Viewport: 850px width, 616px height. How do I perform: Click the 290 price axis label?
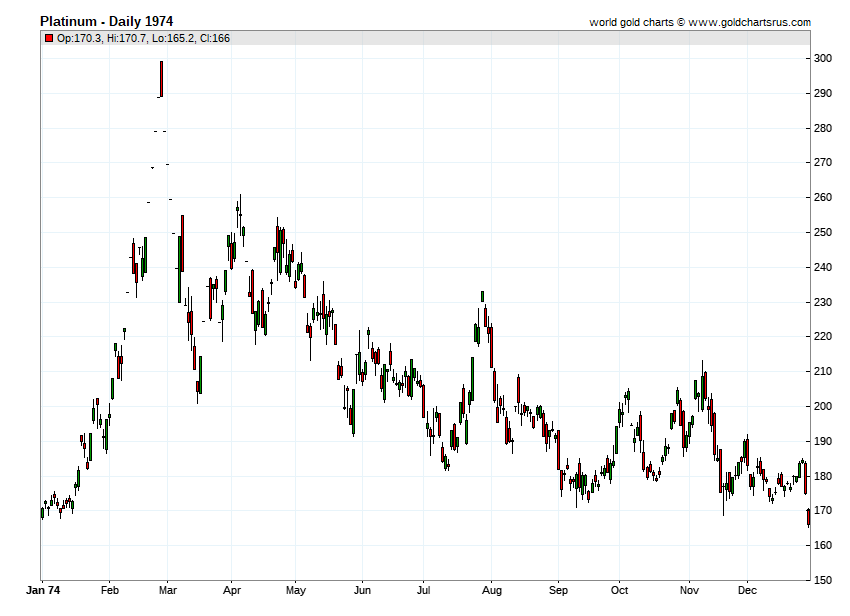click(823, 93)
